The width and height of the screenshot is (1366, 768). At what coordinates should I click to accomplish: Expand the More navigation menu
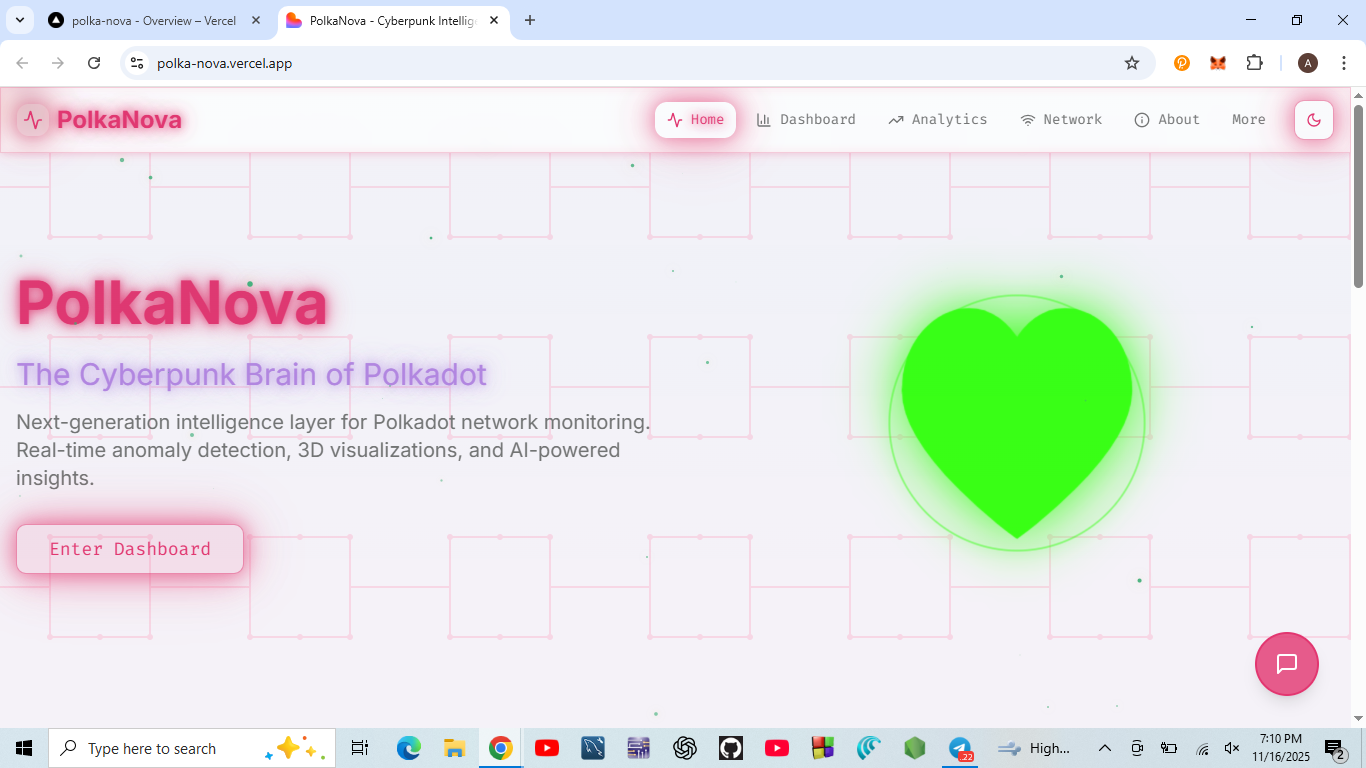(1249, 120)
